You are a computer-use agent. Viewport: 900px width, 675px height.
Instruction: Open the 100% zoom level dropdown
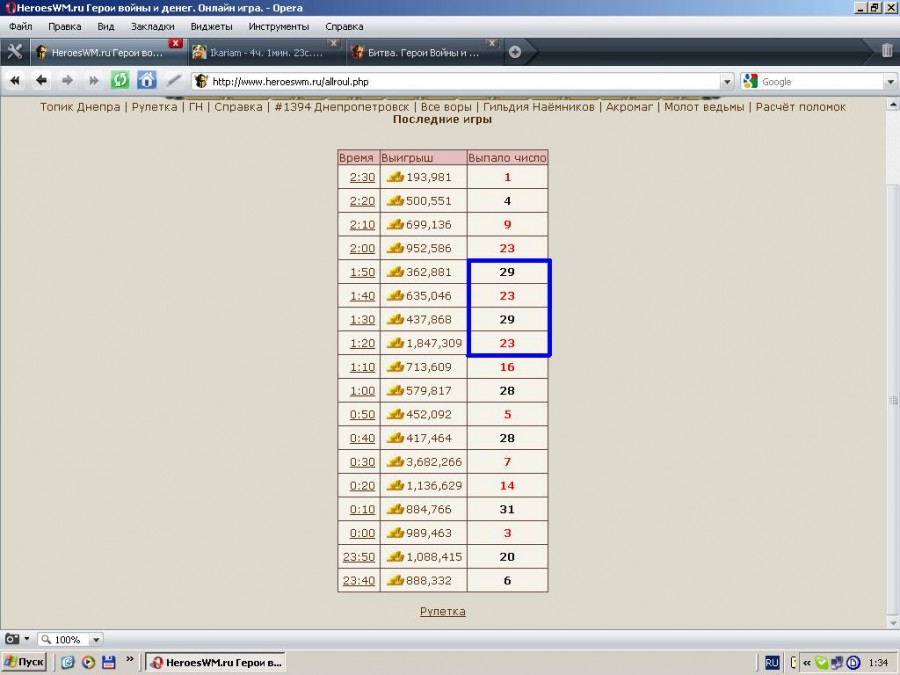point(96,640)
